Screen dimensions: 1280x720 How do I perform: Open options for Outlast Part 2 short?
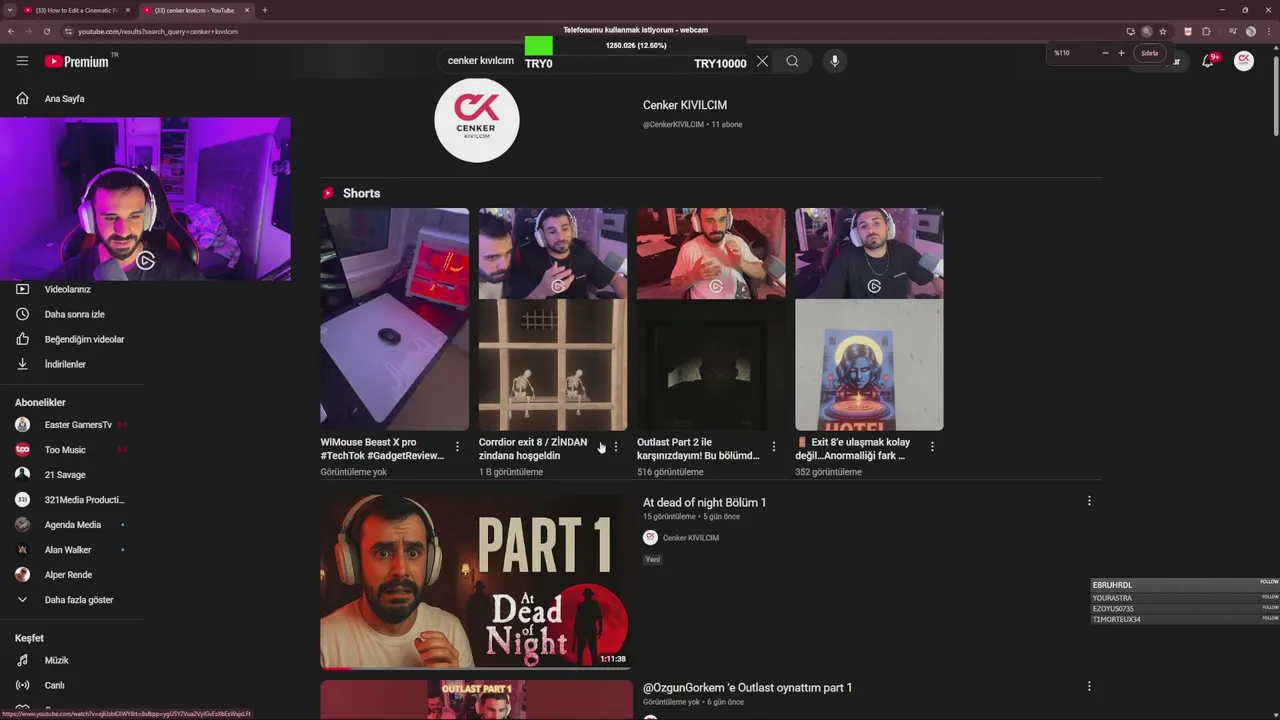(x=773, y=447)
